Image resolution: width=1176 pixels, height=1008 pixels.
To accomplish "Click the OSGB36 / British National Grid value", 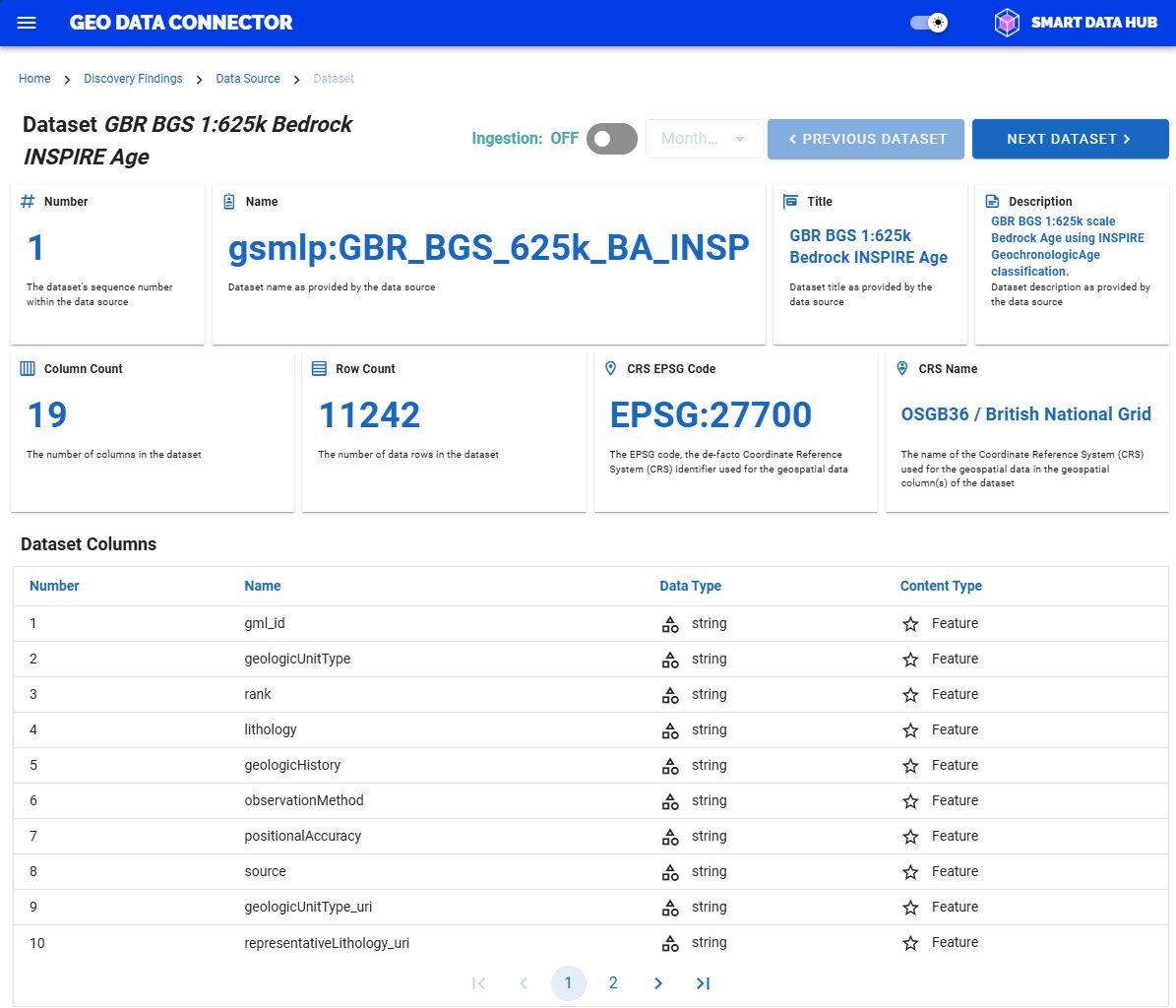I will (x=1026, y=414).
